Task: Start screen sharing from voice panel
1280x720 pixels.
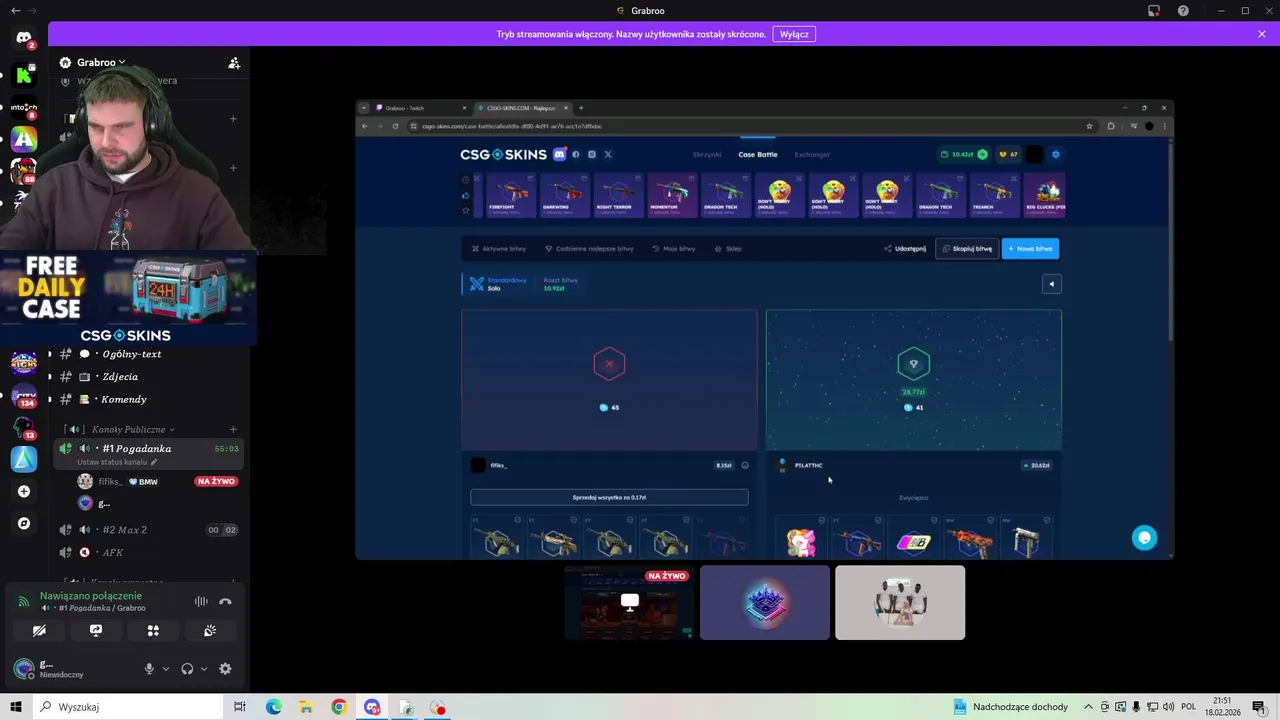Action: 96,631
